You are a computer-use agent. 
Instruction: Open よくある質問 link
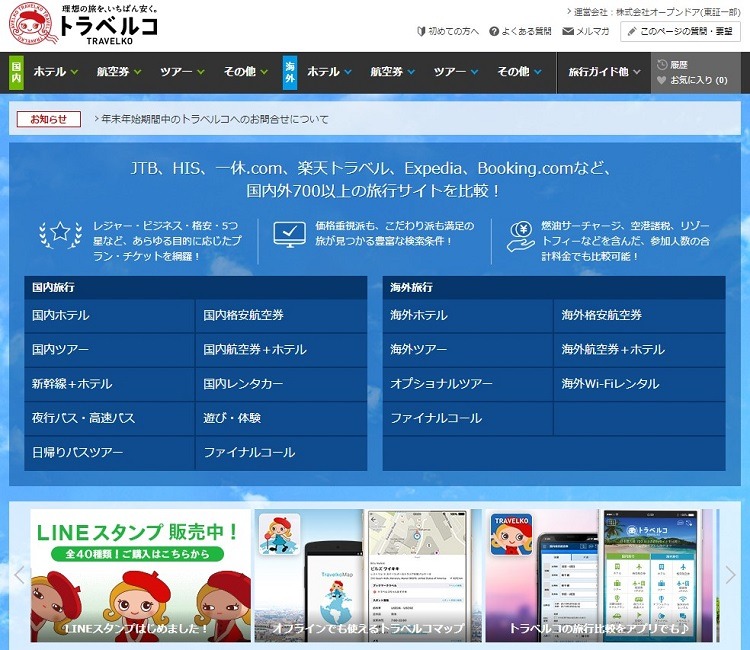pyautogui.click(x=526, y=32)
